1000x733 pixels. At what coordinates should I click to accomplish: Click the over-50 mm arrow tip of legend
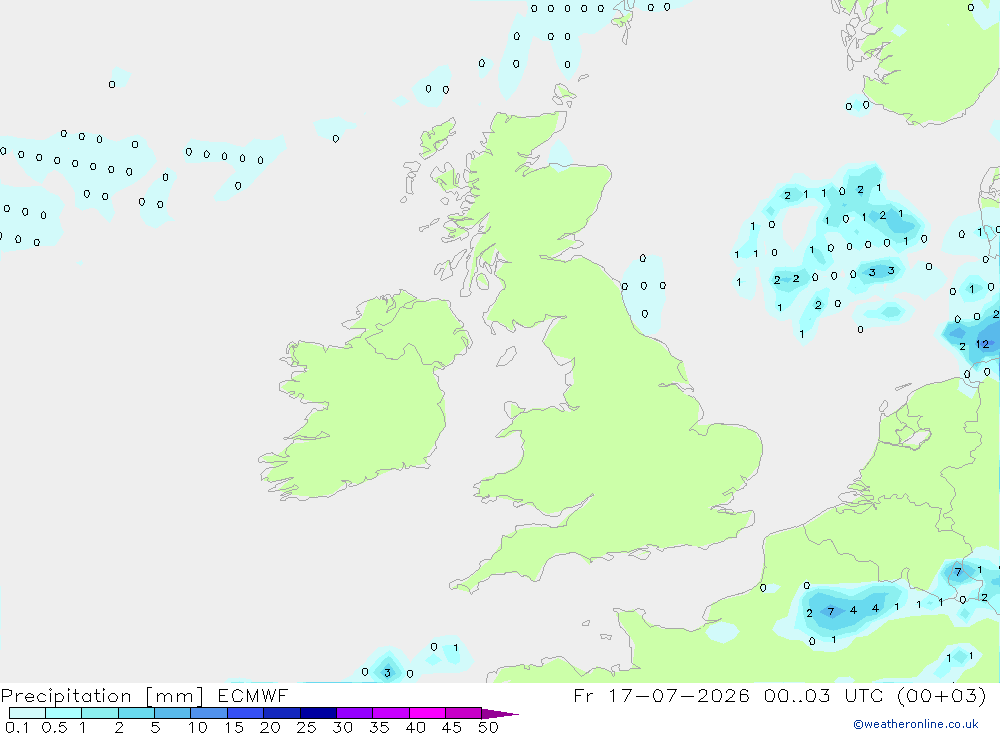tap(500, 714)
